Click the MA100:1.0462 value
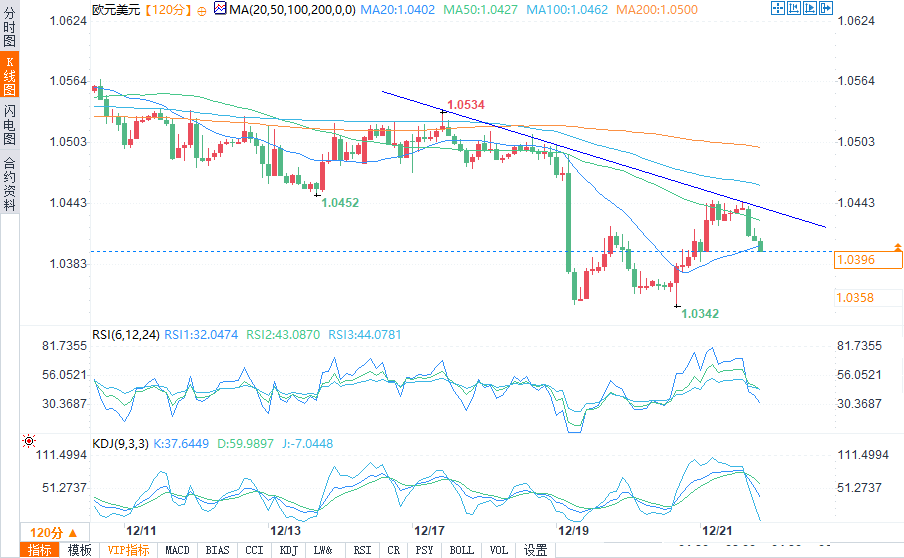The height and width of the screenshot is (558, 904). [567, 10]
